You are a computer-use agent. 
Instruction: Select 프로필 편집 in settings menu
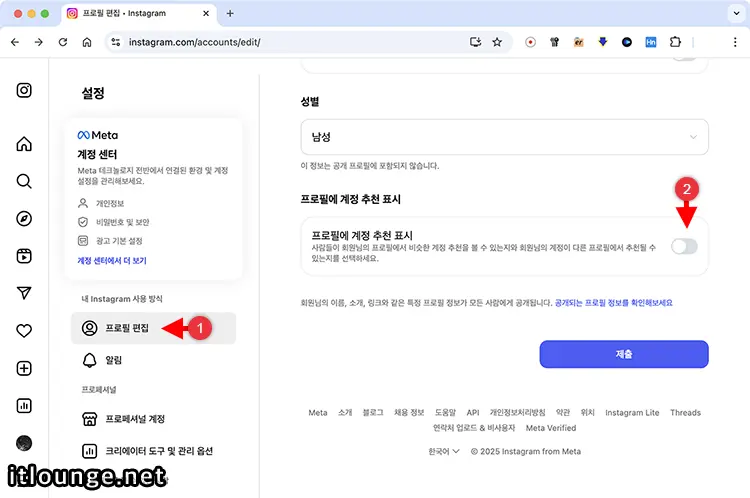pos(126,328)
